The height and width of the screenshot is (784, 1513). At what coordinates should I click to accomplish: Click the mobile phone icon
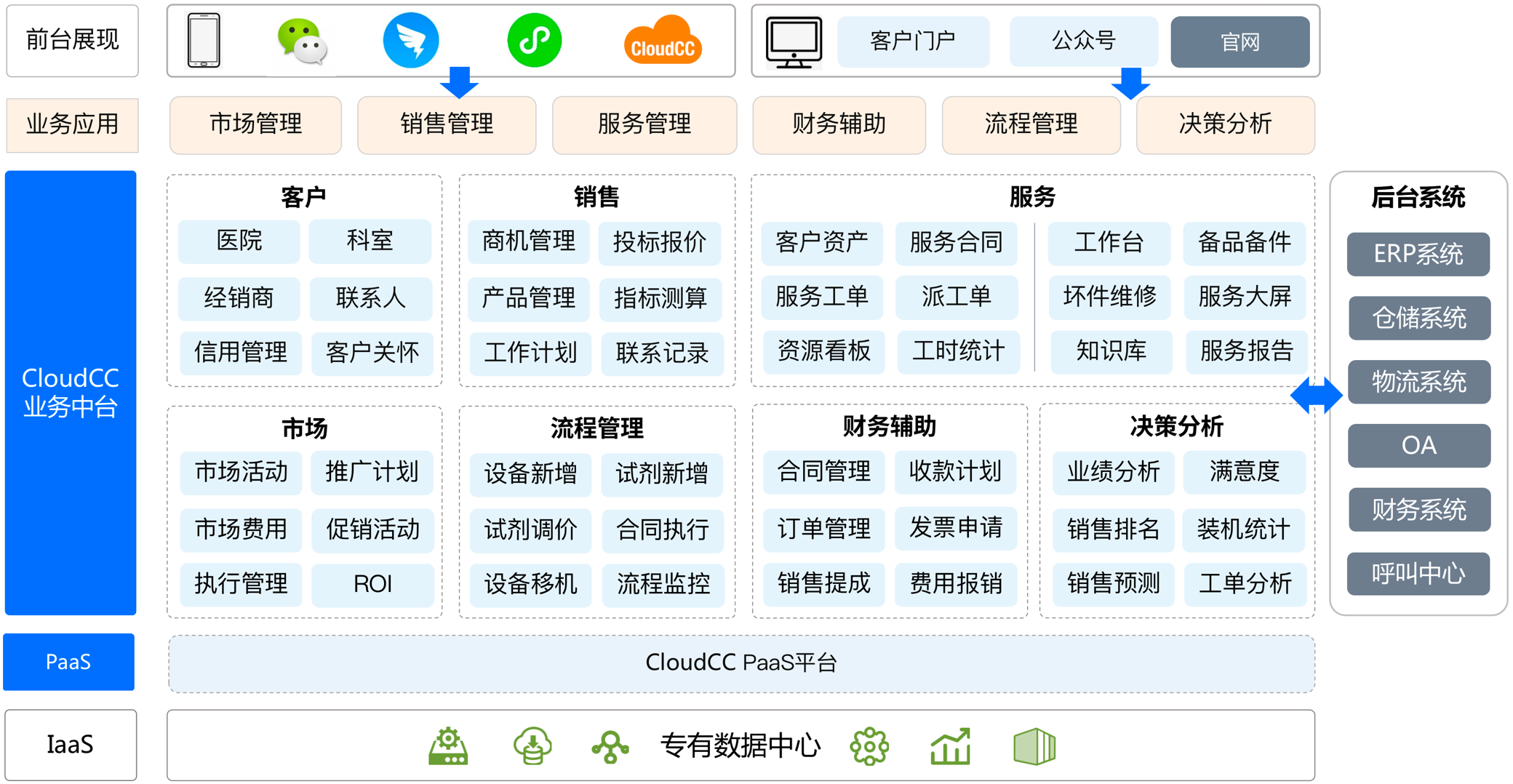point(204,41)
